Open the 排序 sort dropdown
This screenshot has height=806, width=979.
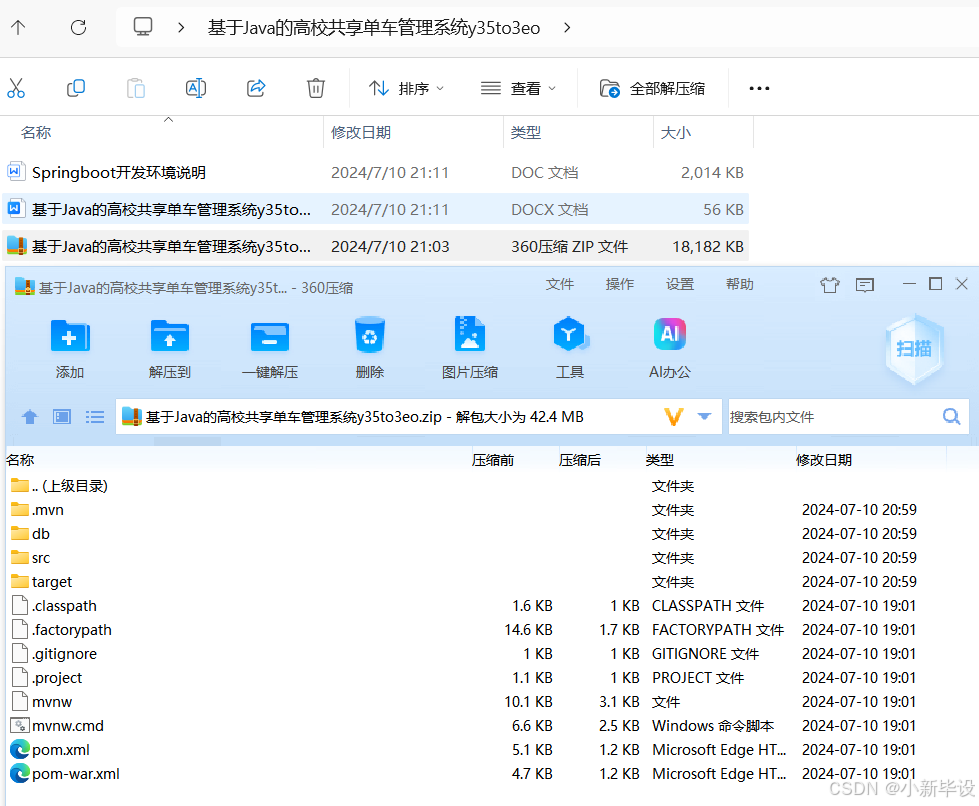pyautogui.click(x=406, y=88)
